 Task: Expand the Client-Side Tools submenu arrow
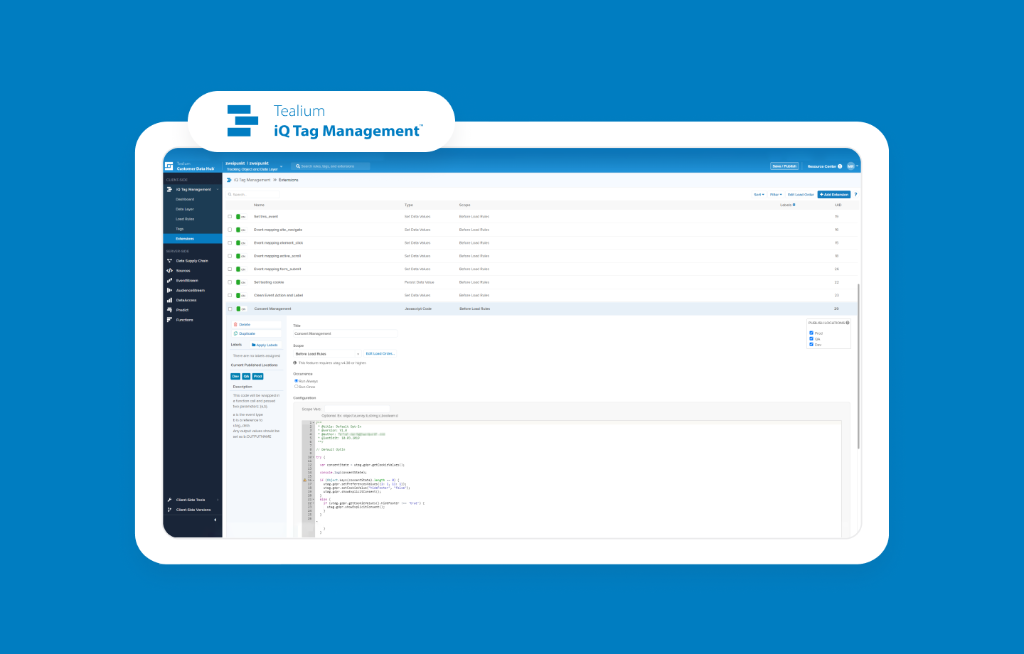coord(217,500)
